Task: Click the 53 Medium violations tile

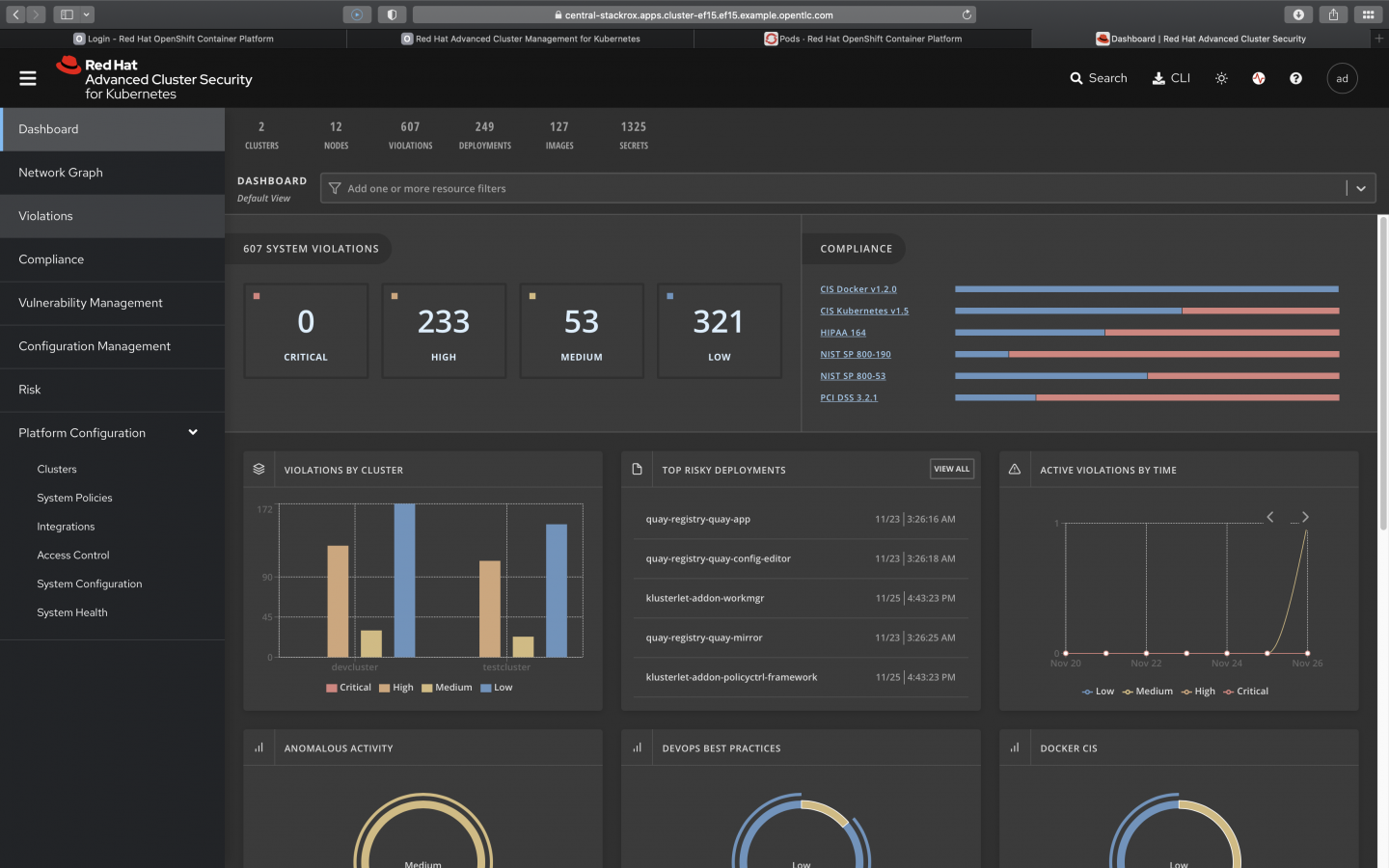Action: click(x=582, y=331)
